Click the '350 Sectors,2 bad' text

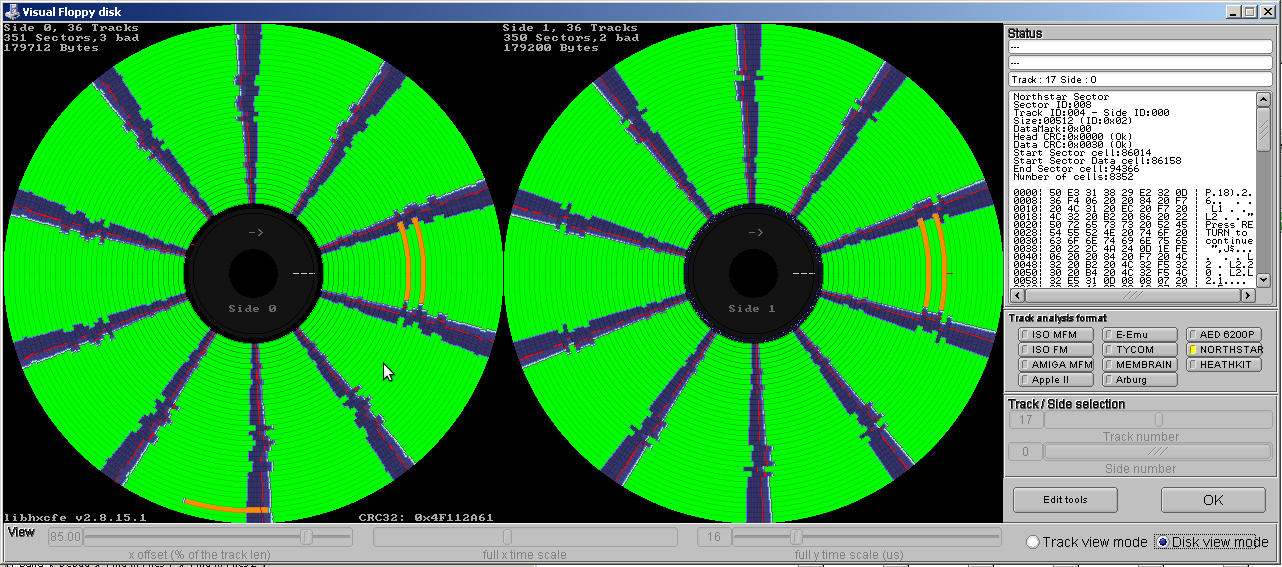click(x=570, y=37)
